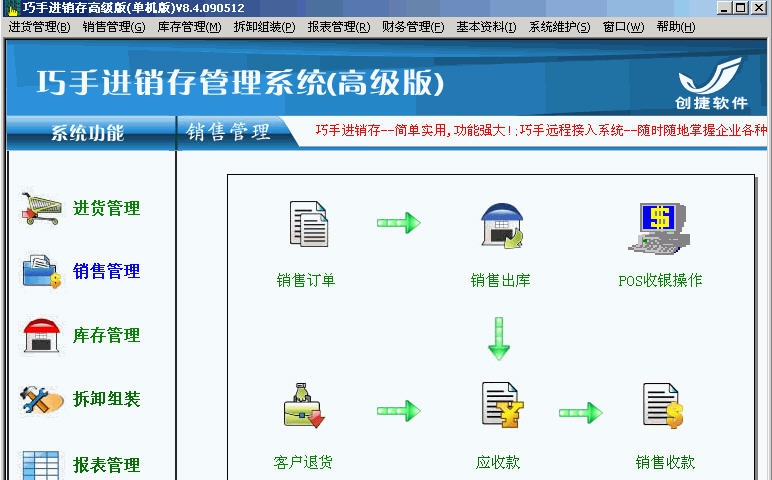Open the 进货管理(B) menu

tap(39, 27)
